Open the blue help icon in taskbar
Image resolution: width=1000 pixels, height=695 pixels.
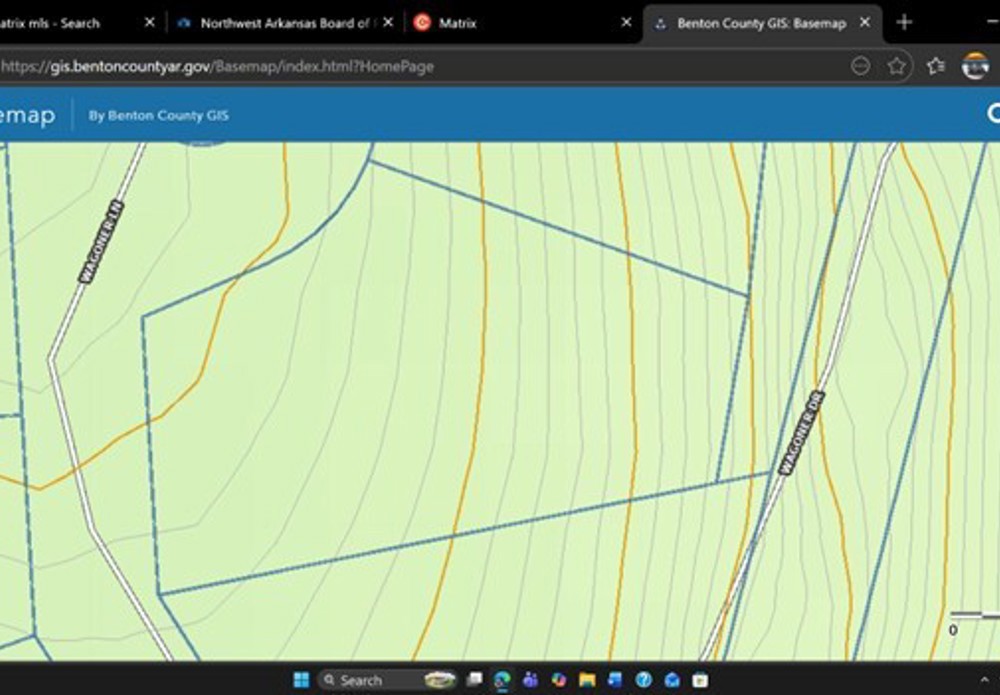click(x=644, y=680)
